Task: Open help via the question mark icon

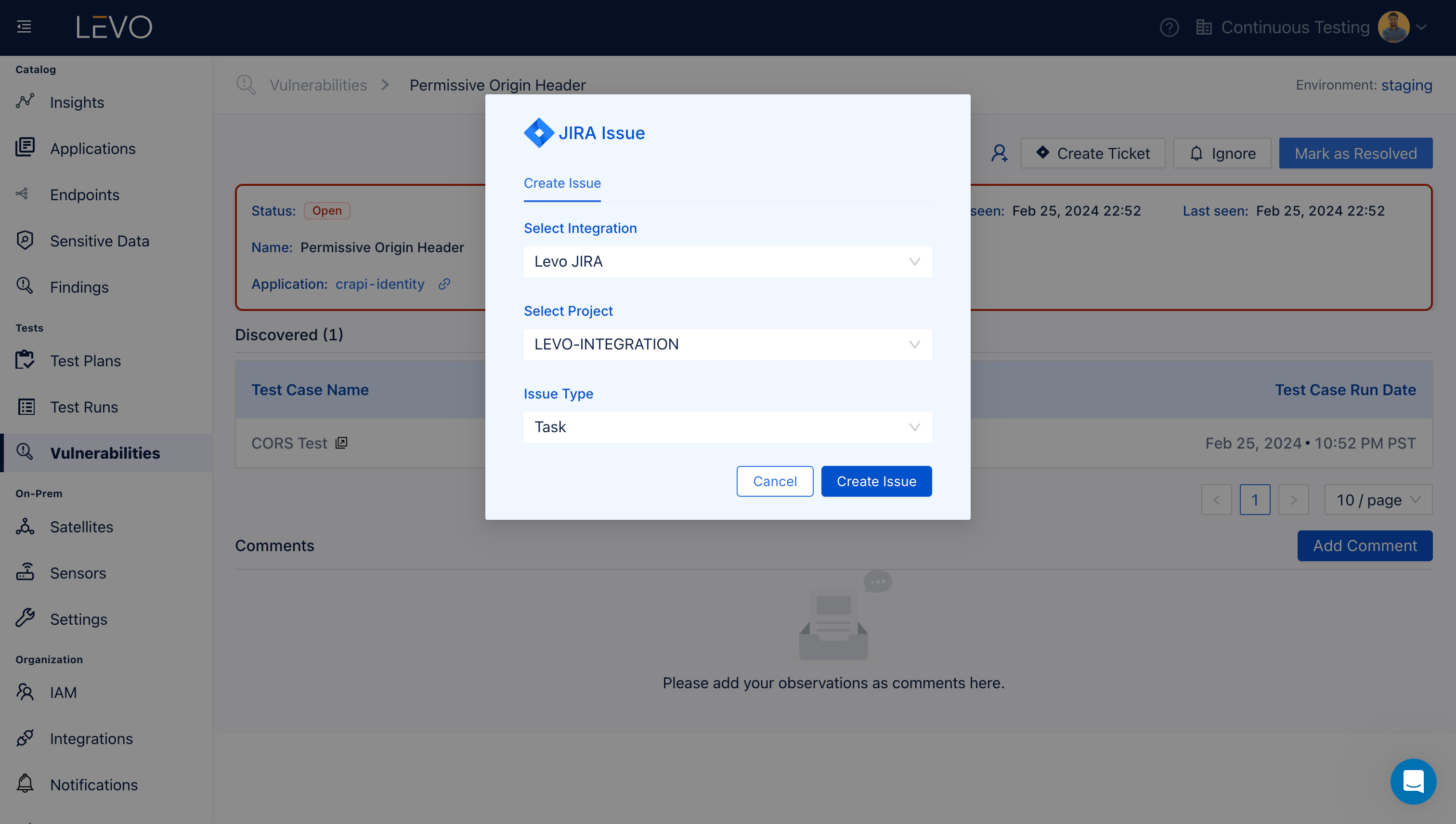Action: point(1169,27)
